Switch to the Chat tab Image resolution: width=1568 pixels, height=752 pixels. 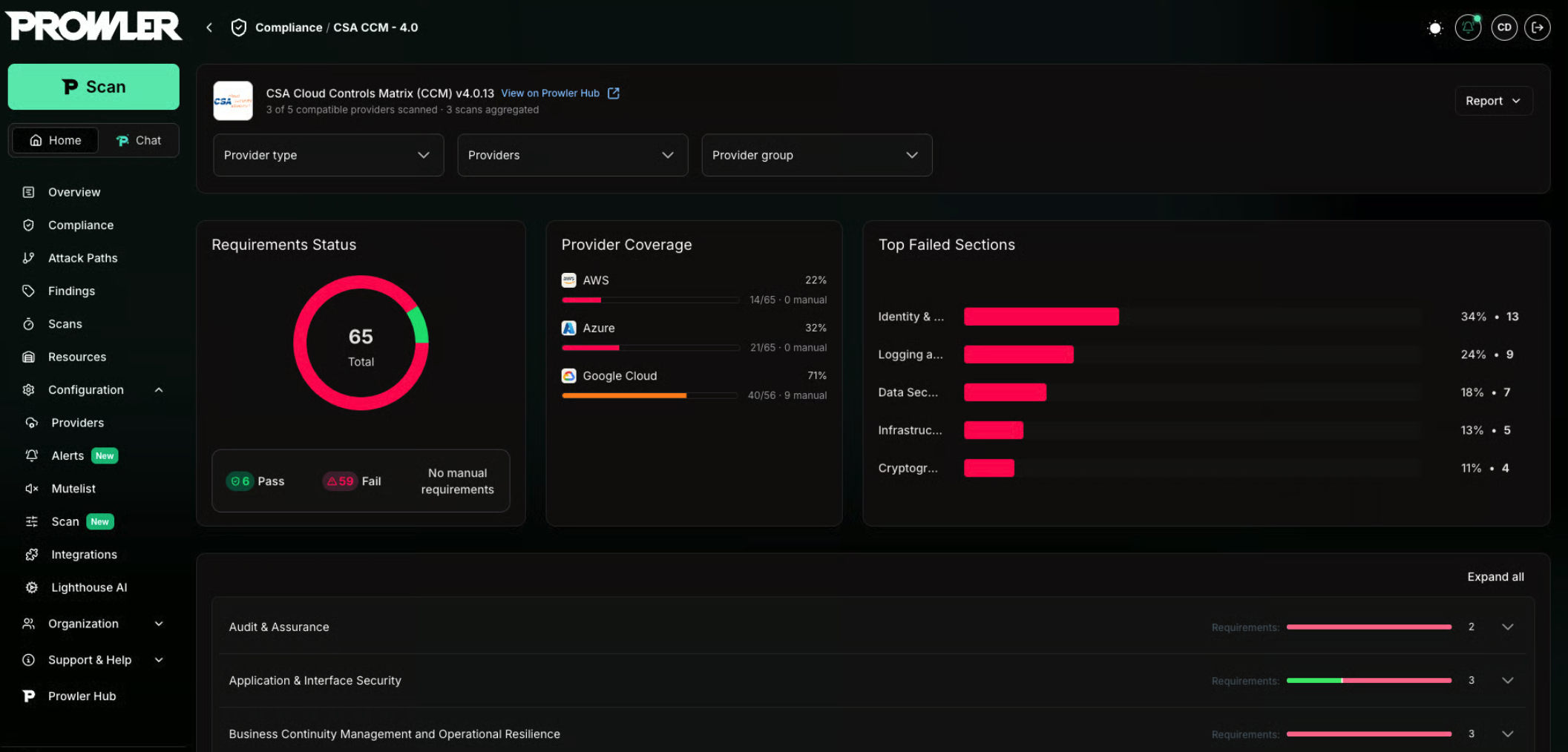(139, 140)
